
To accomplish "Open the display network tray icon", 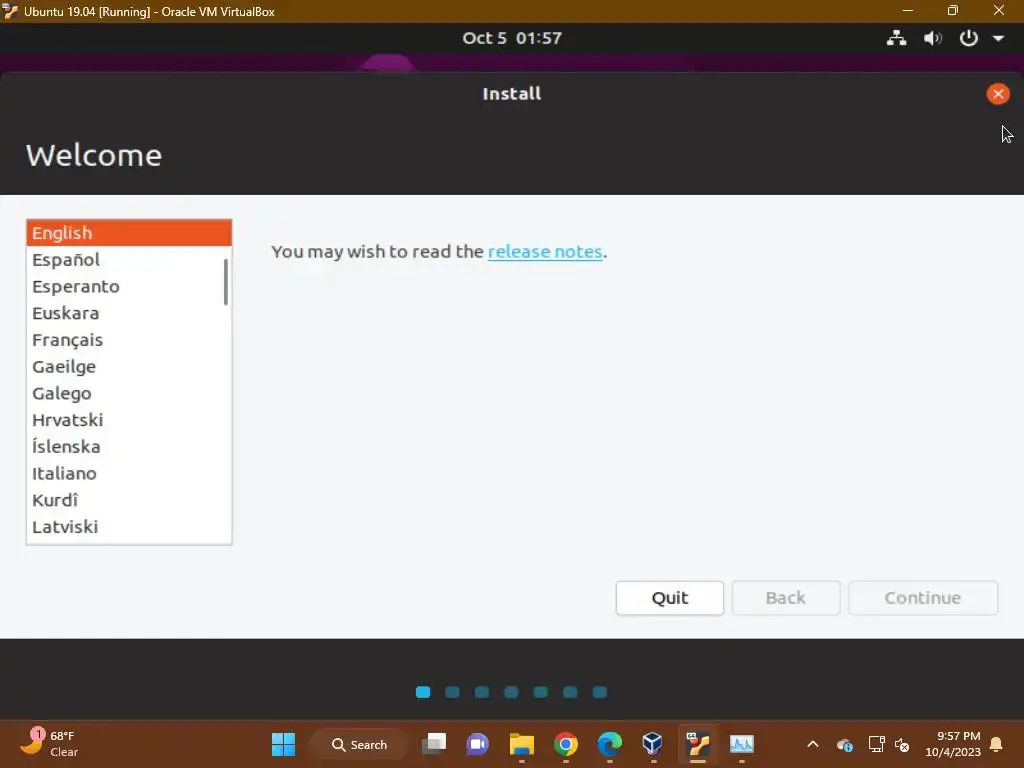I will (x=876, y=744).
